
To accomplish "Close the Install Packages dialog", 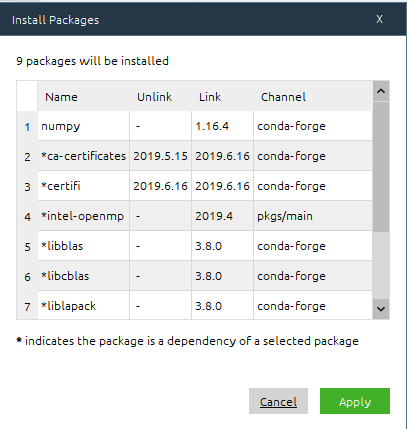I will pyautogui.click(x=379, y=19).
